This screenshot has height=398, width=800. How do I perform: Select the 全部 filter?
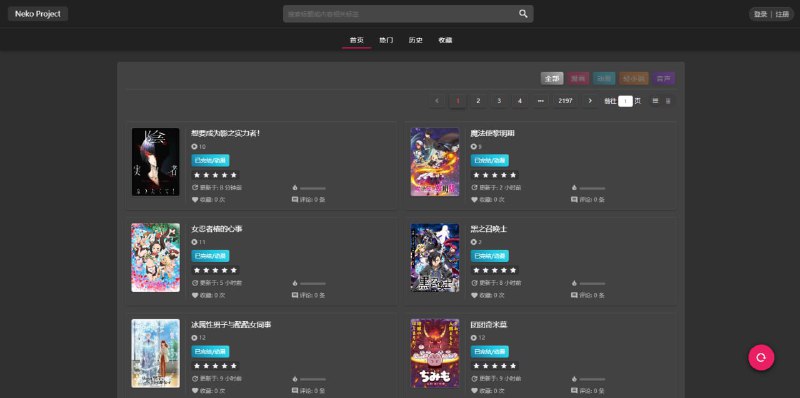point(552,79)
